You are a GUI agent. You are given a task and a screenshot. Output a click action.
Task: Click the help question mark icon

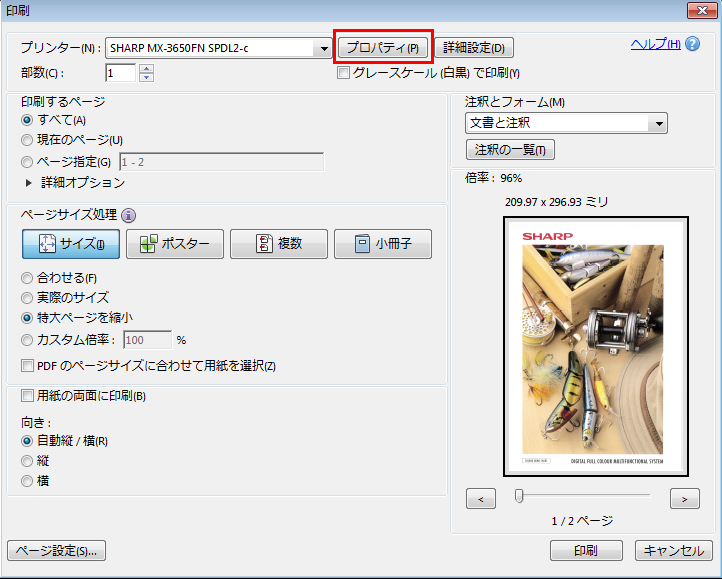click(x=692, y=44)
